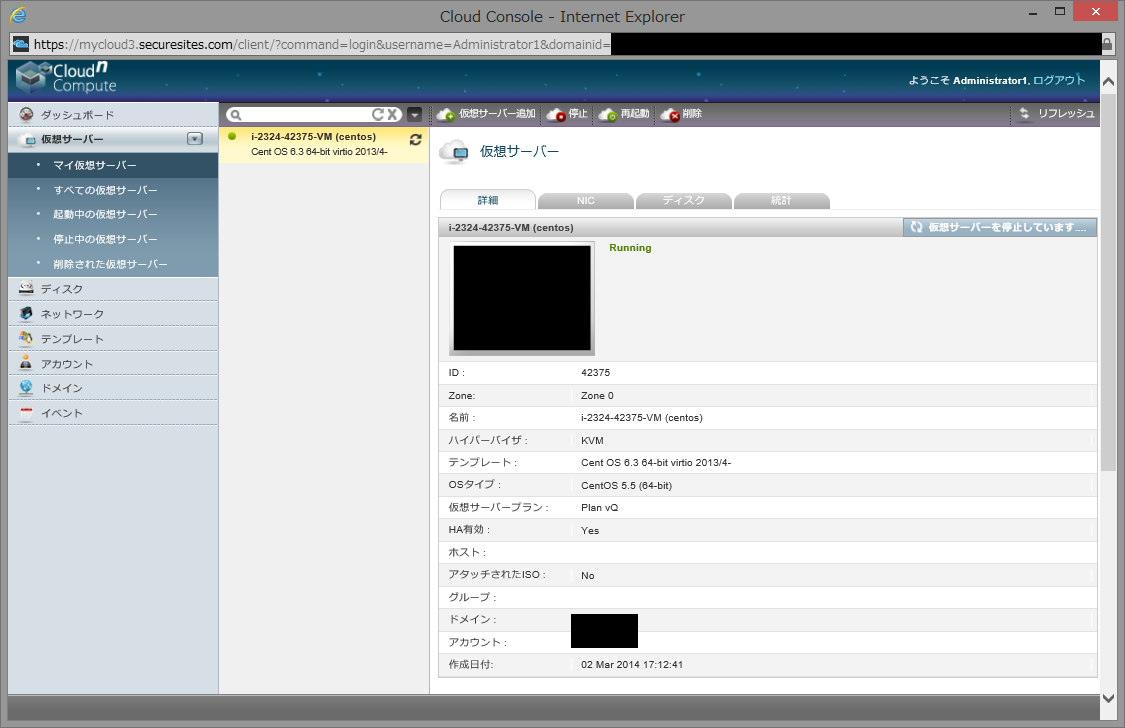Image resolution: width=1125 pixels, height=728 pixels.
Task: Select 停止中の仮想サーバー in the sidebar
Action: click(x=105, y=240)
